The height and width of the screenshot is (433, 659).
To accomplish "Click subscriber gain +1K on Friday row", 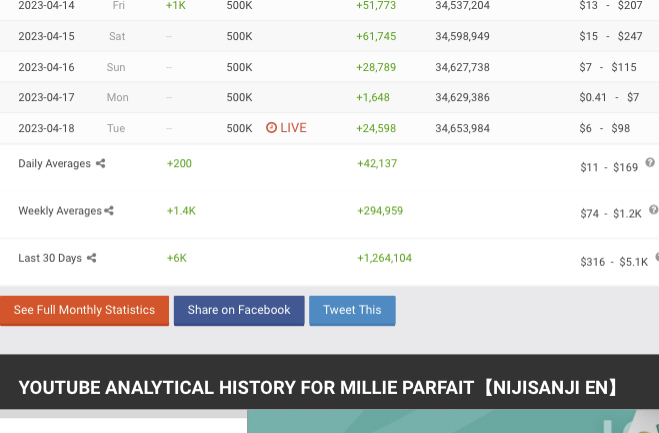I will 176,5.
